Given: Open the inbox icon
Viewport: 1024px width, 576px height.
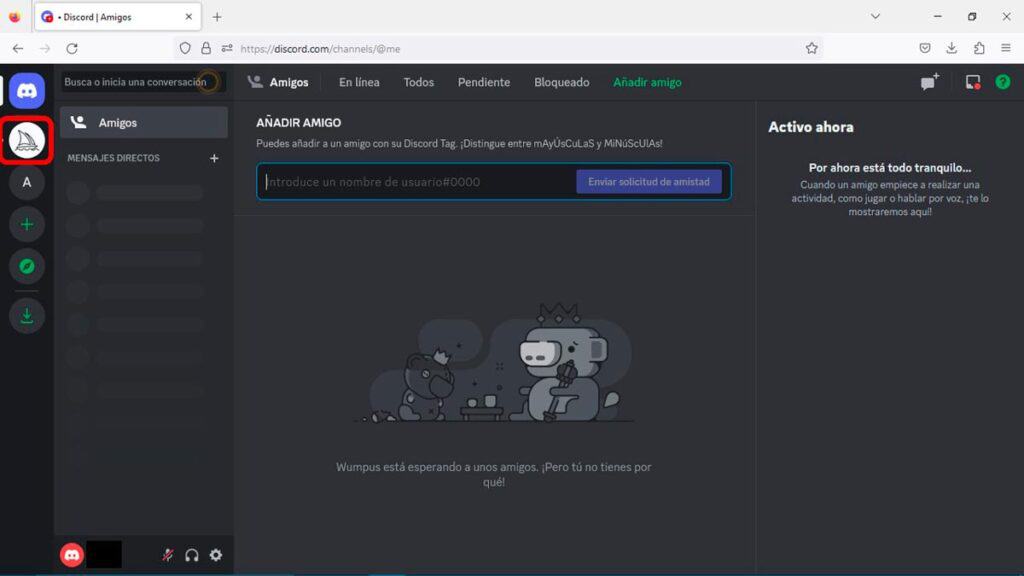Looking at the screenshot, I should pos(972,82).
